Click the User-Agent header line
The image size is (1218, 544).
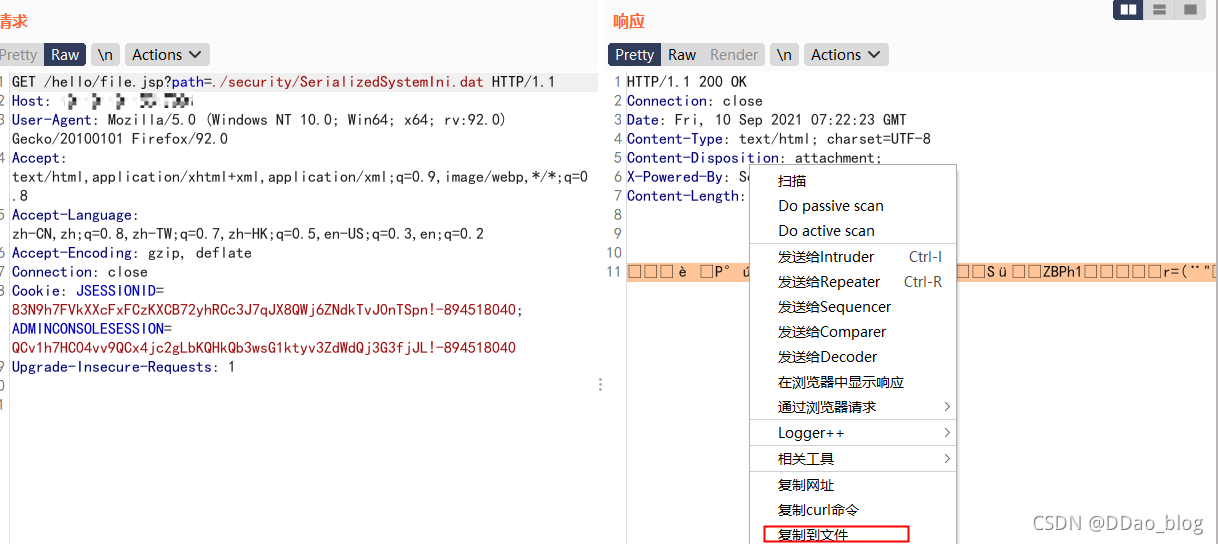coord(259,129)
